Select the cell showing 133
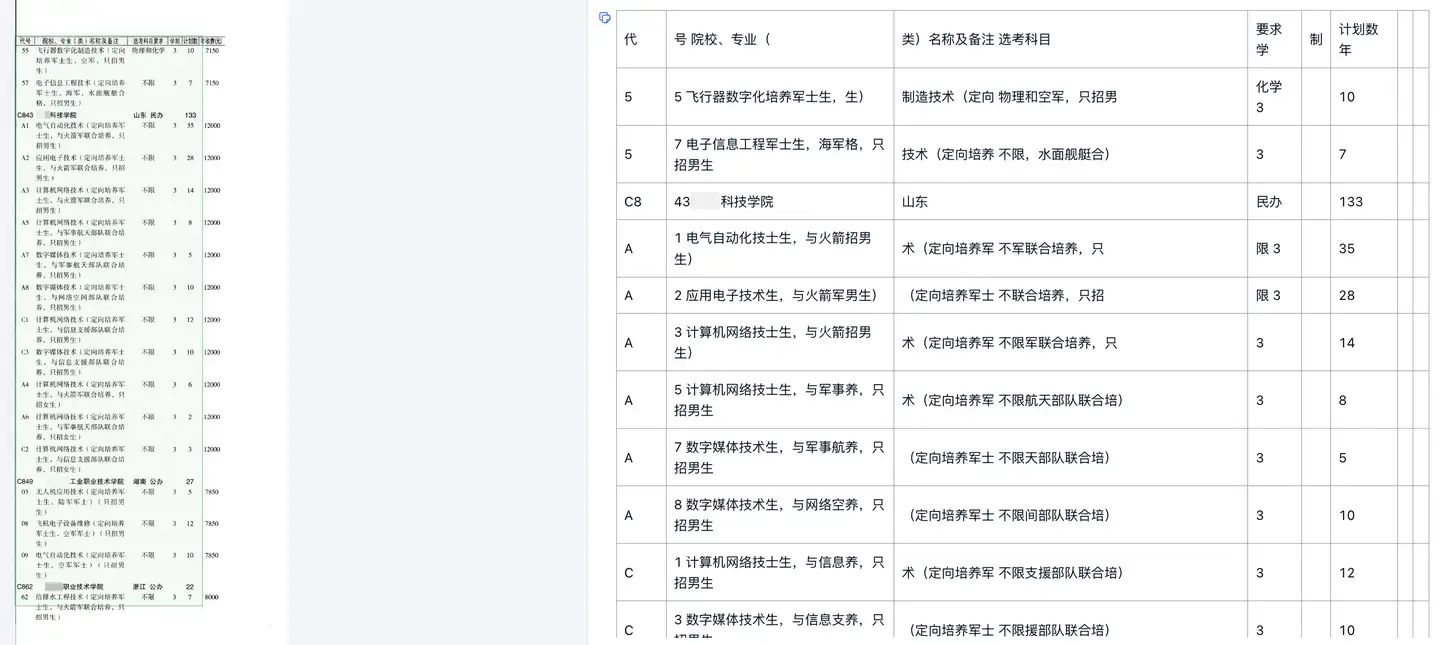 pos(1352,201)
